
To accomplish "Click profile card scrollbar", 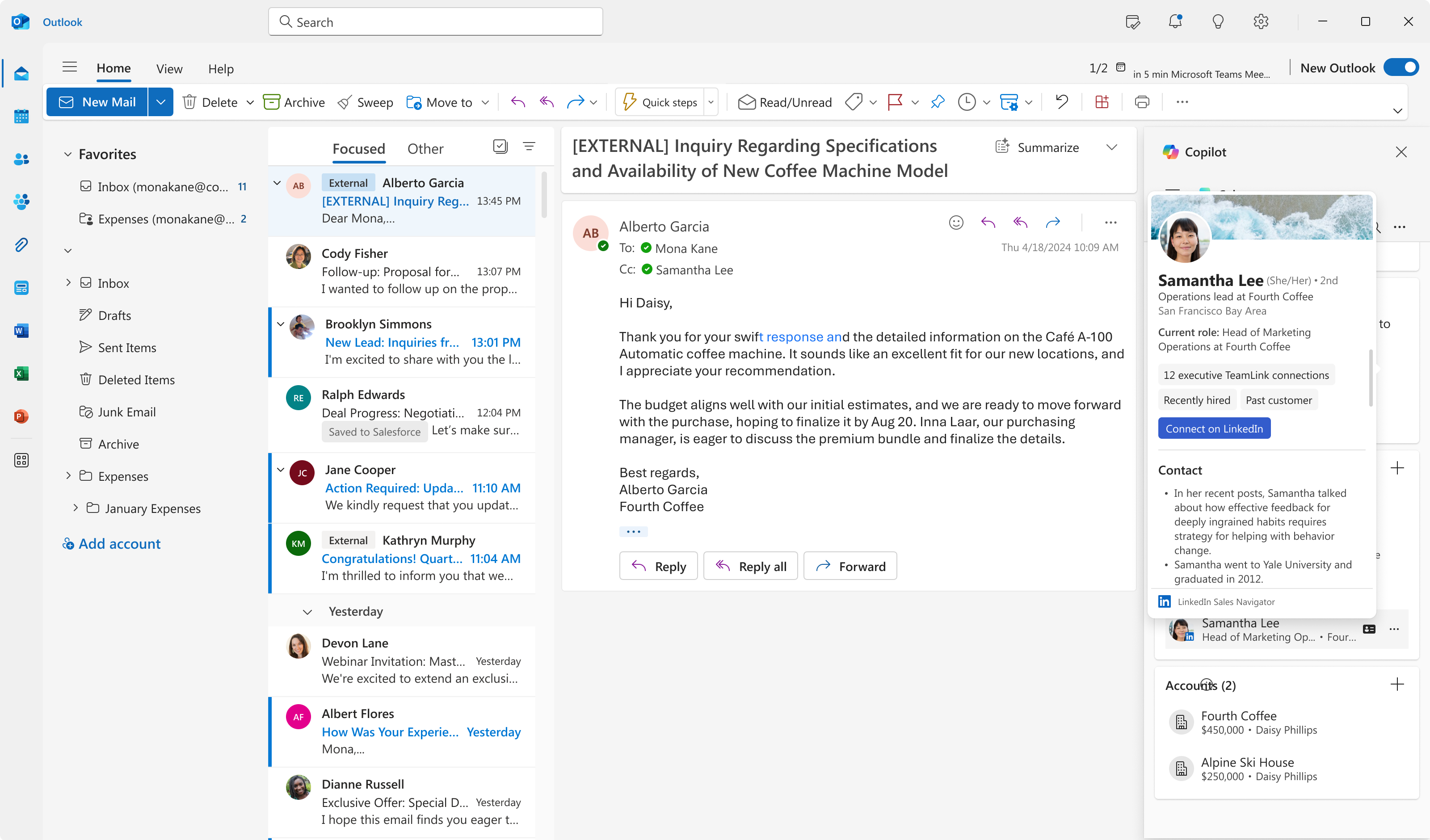I will pyautogui.click(x=1371, y=378).
